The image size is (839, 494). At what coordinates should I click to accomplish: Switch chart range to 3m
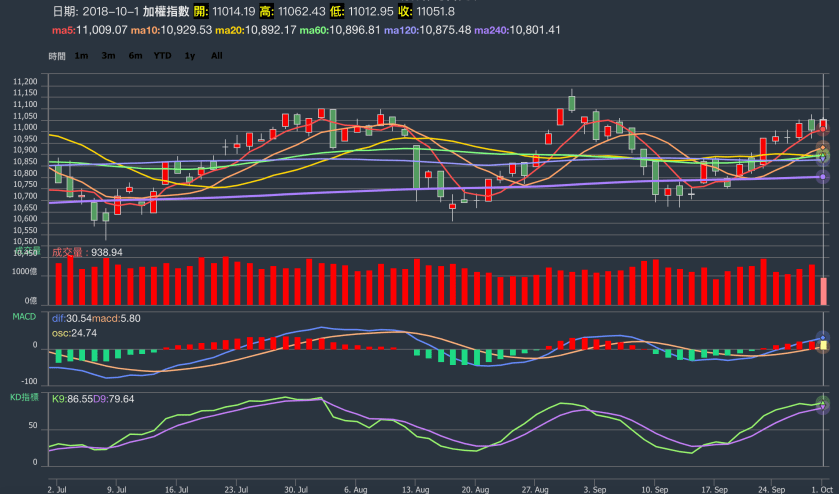pyautogui.click(x=108, y=56)
